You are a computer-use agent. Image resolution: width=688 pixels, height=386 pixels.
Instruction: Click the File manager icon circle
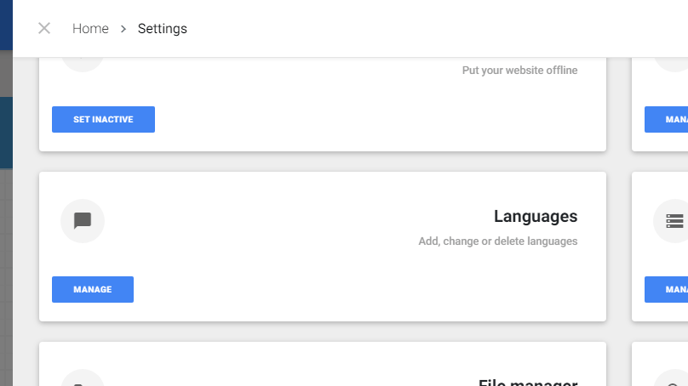point(82,378)
